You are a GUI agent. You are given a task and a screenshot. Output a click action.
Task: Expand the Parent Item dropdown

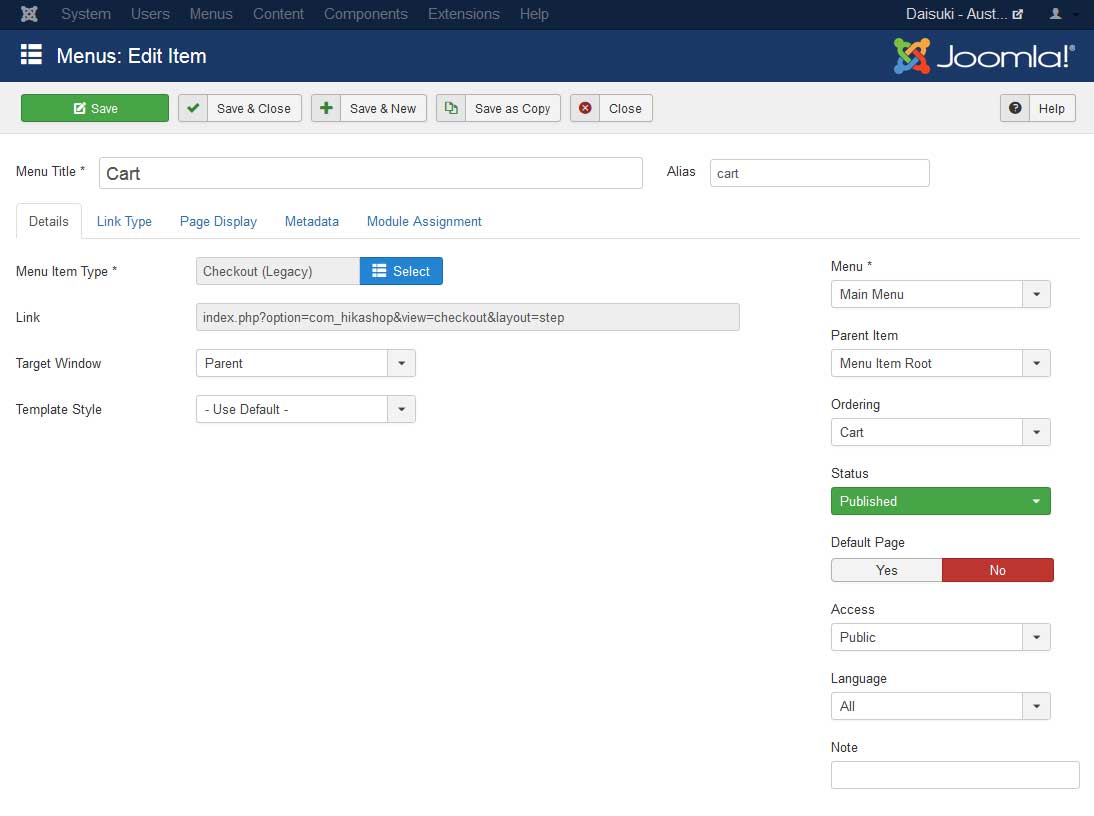(x=941, y=363)
